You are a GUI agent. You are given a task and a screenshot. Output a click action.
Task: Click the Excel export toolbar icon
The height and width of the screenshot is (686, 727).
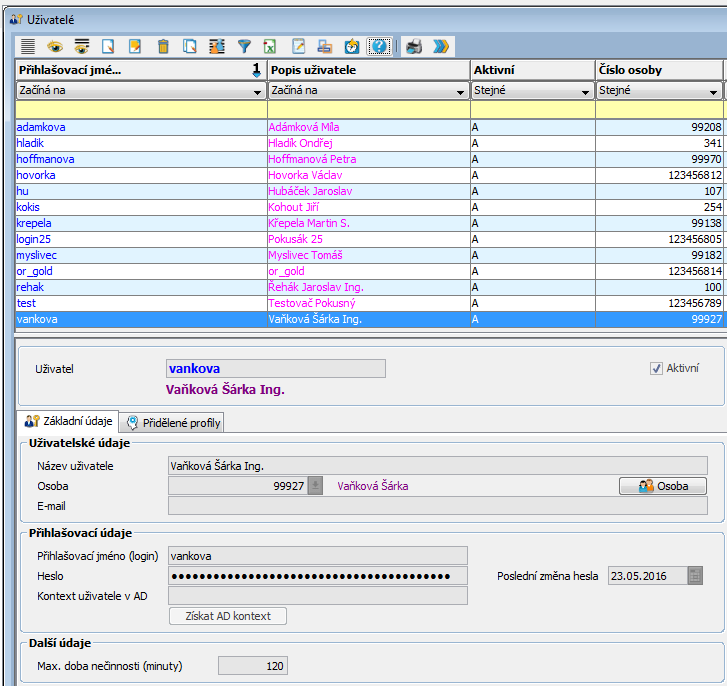270,46
